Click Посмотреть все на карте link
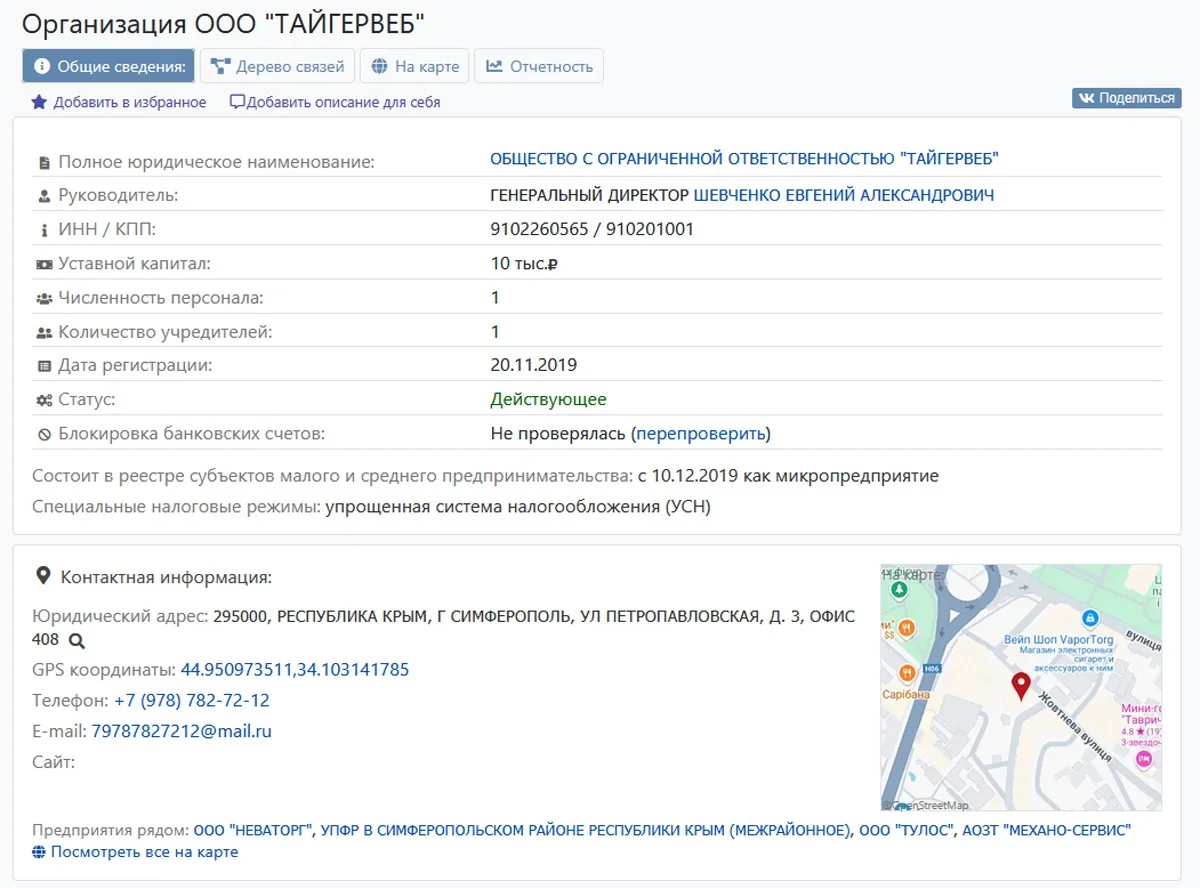The width and height of the screenshot is (1200, 888). (x=144, y=852)
